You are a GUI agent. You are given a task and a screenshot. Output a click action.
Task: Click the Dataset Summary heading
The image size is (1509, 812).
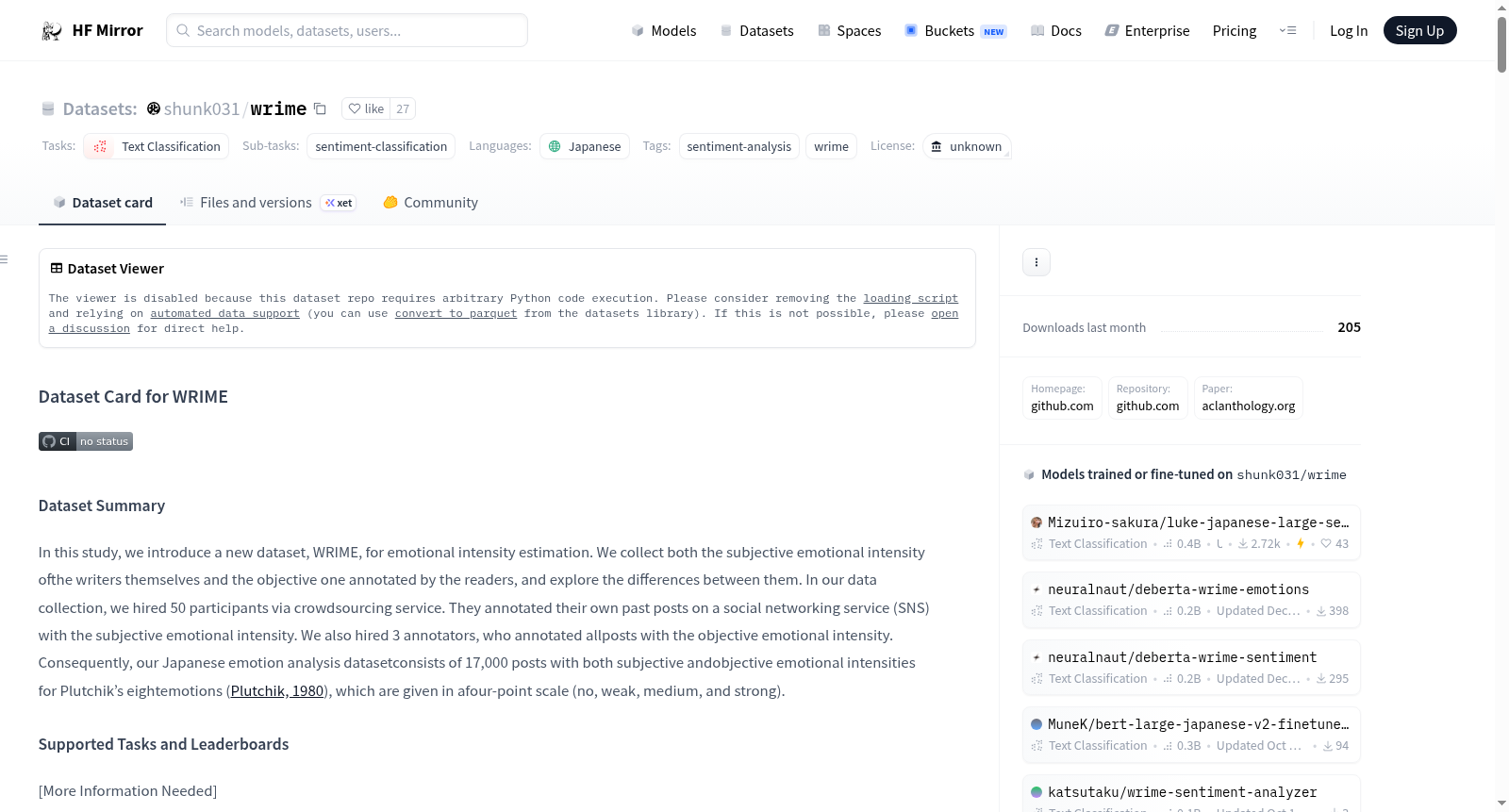pyautogui.click(x=102, y=505)
